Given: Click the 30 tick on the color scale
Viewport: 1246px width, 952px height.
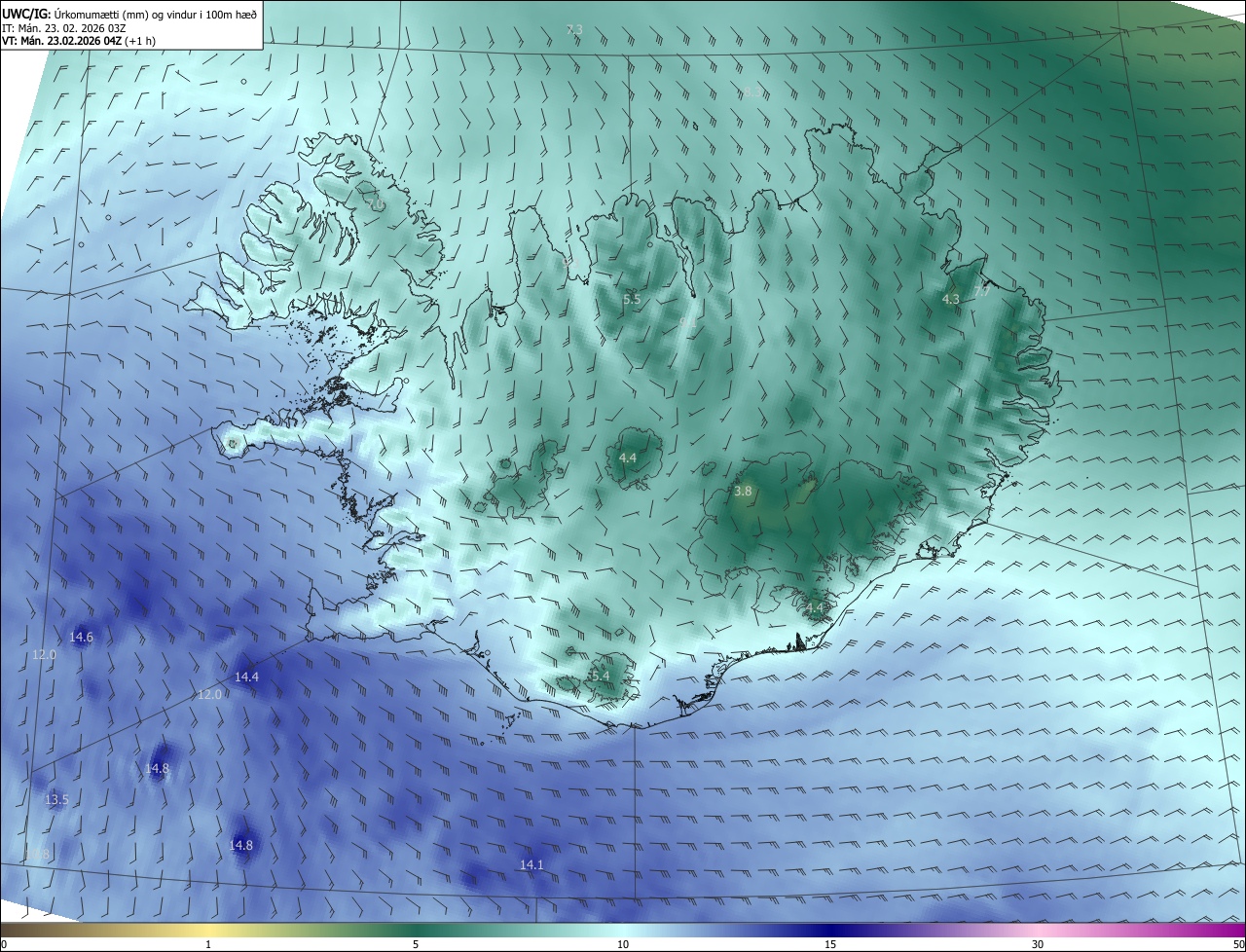Looking at the screenshot, I should (1038, 945).
